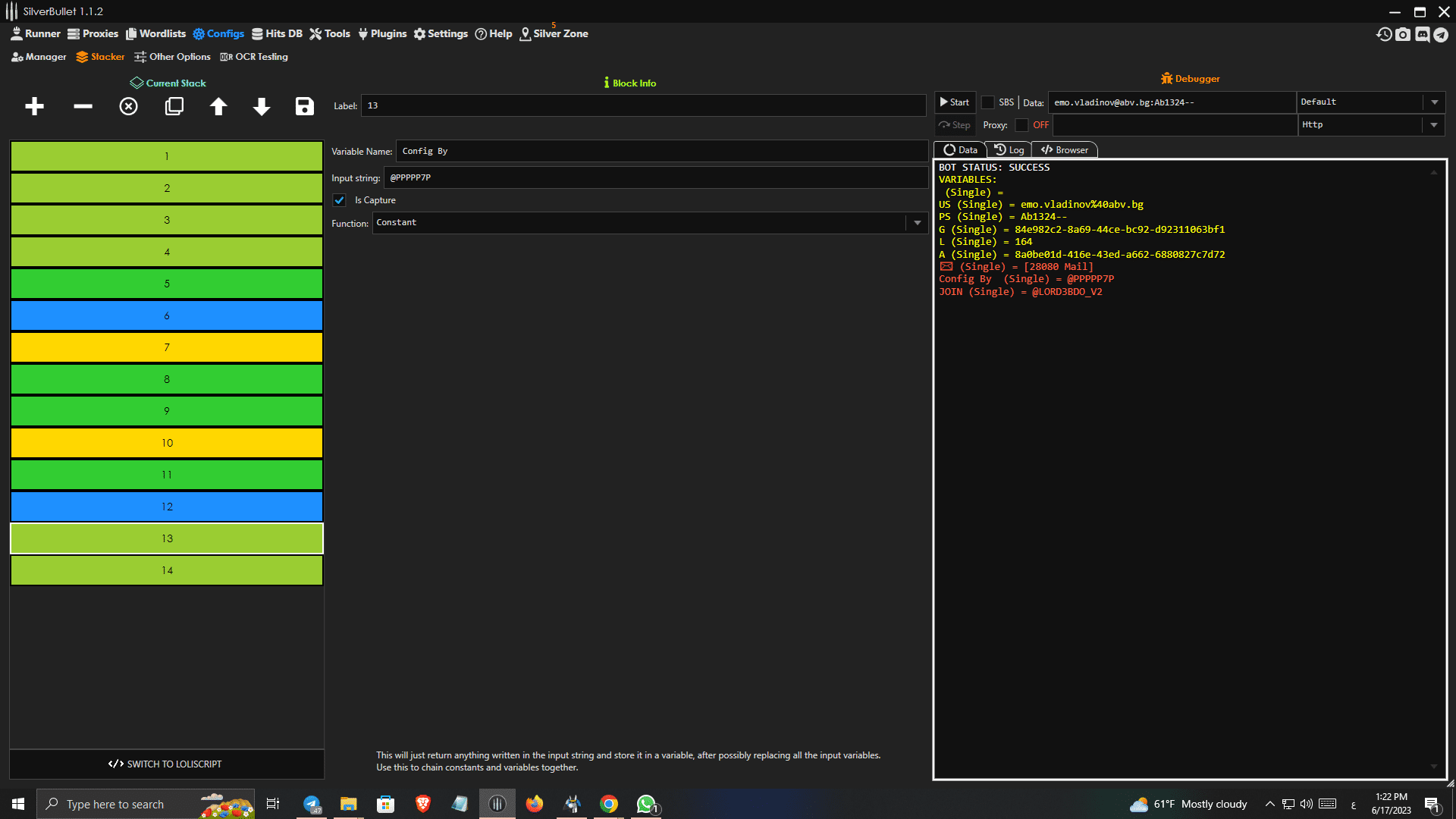
Task: Save the config with floppy icon
Action: 305,107
